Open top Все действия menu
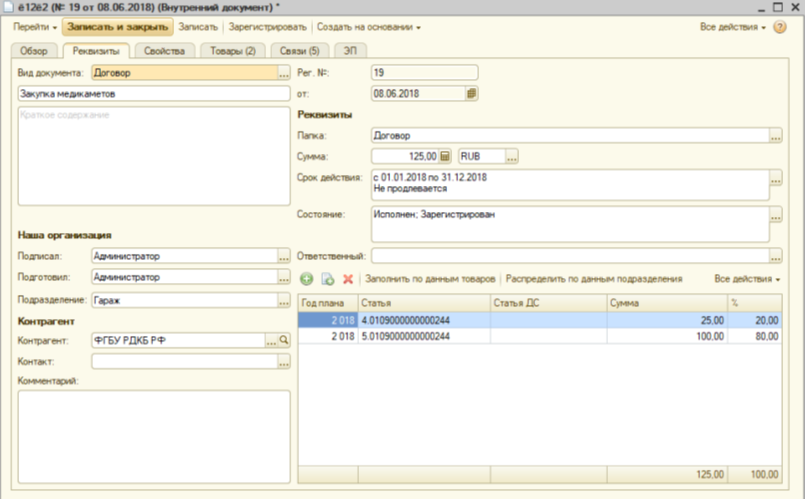Screen dimensions: 805x499 click(733, 27)
